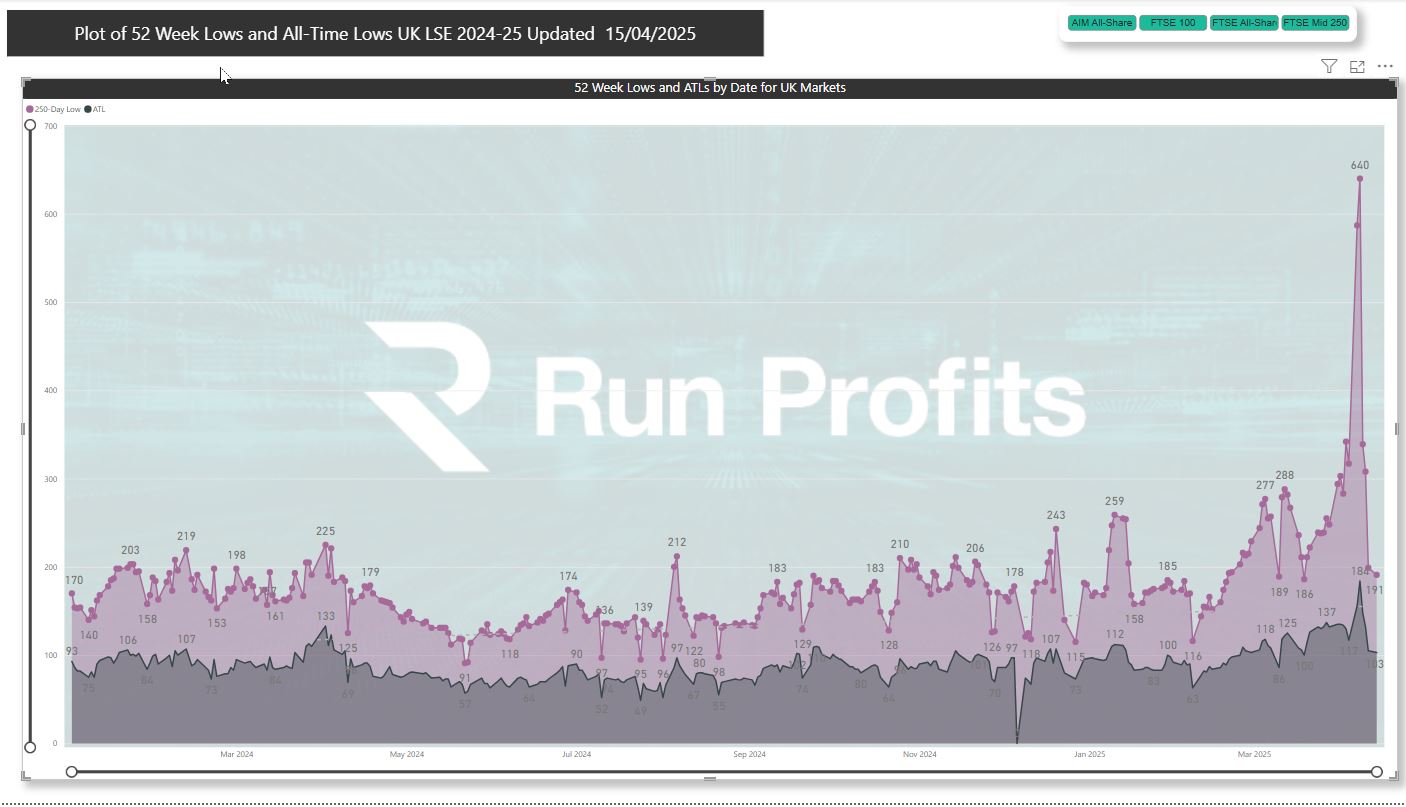Click the 250-Day Low legend entry
This screenshot has width=1406, height=807.
pos(54,109)
